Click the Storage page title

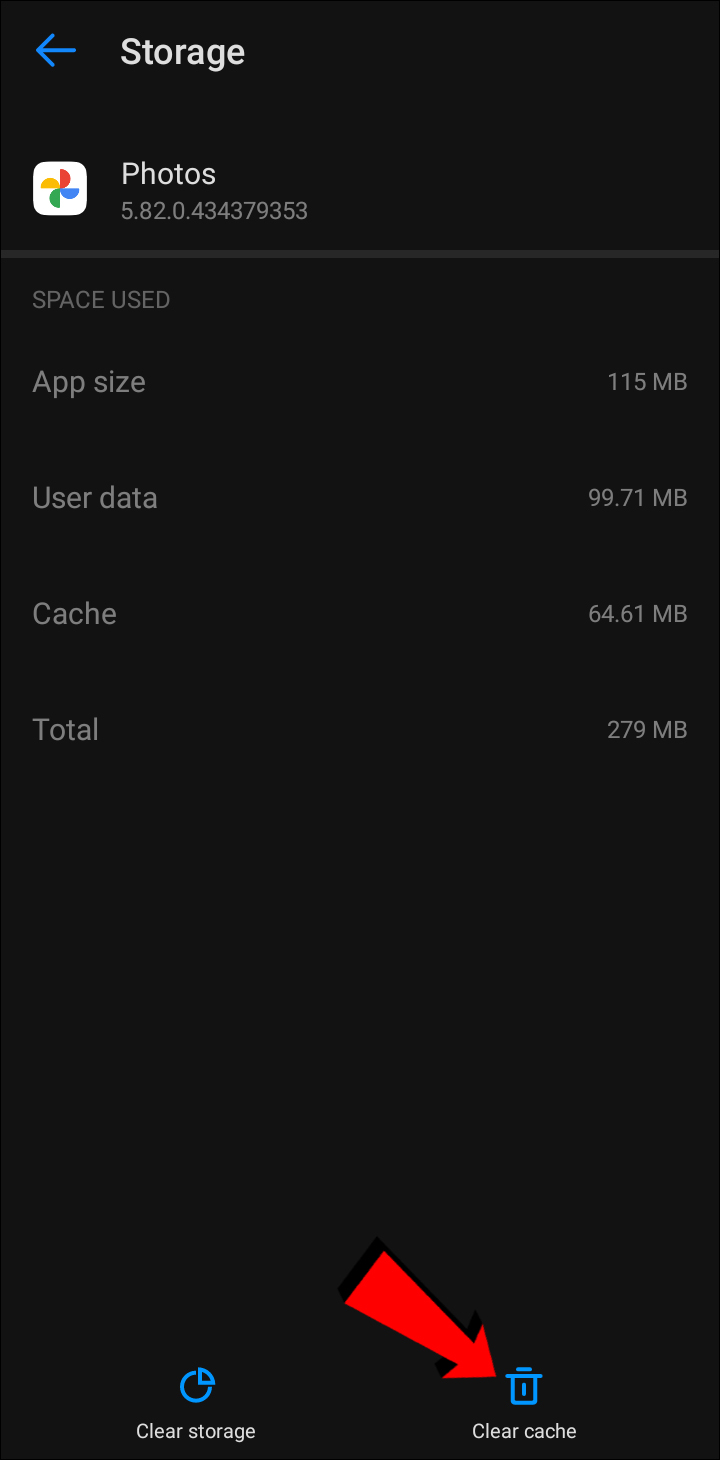coord(182,52)
